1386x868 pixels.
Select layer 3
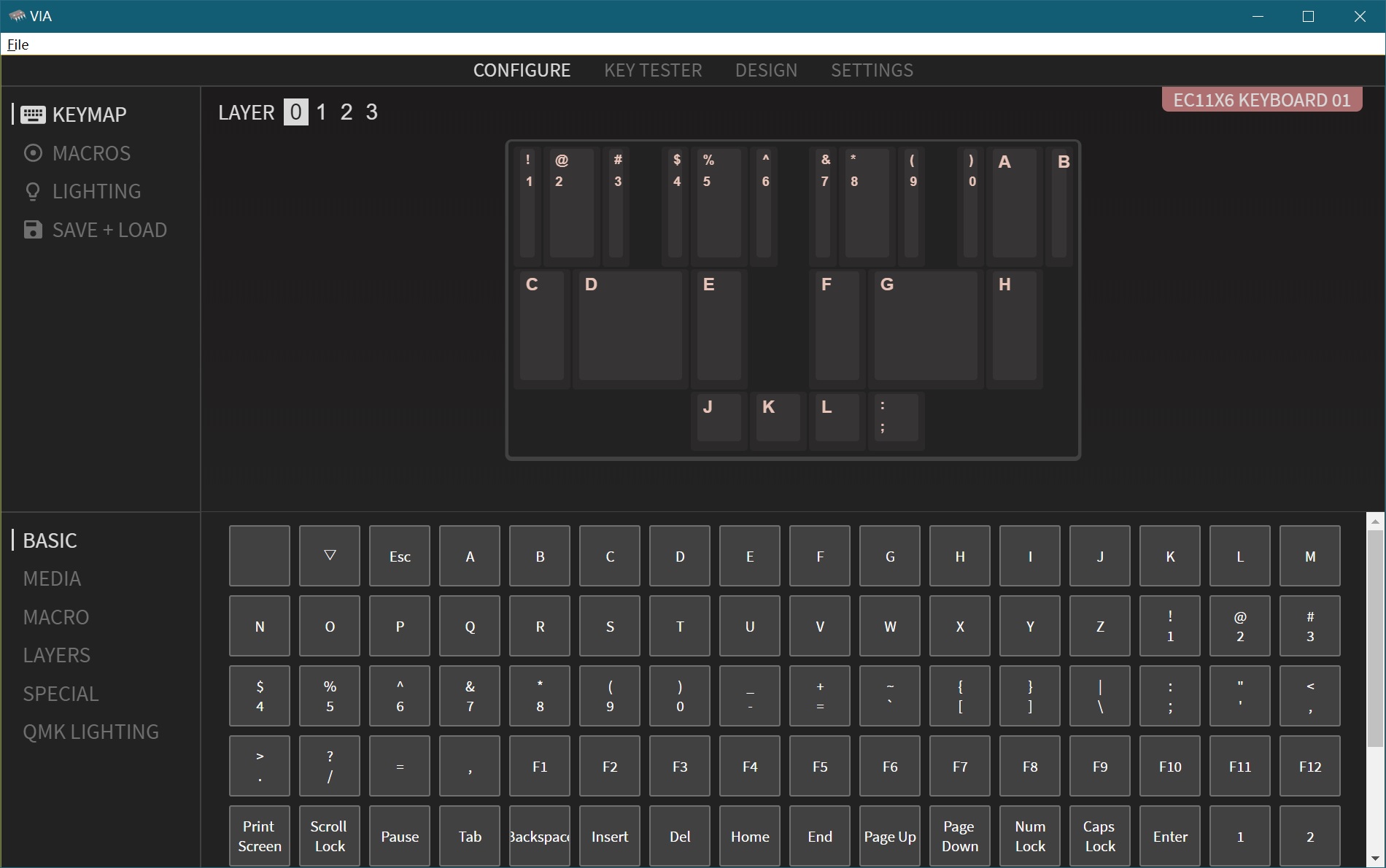pos(371,112)
